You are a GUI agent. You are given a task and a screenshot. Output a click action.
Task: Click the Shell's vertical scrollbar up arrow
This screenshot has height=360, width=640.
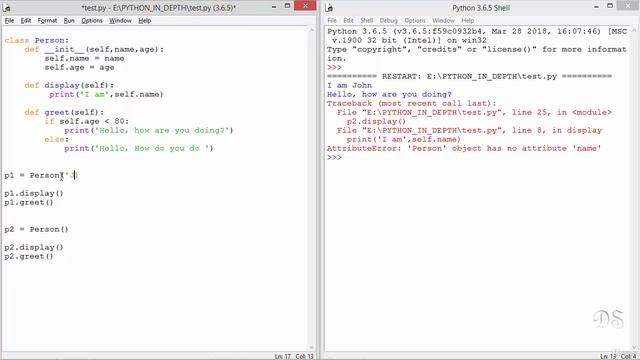(634, 30)
